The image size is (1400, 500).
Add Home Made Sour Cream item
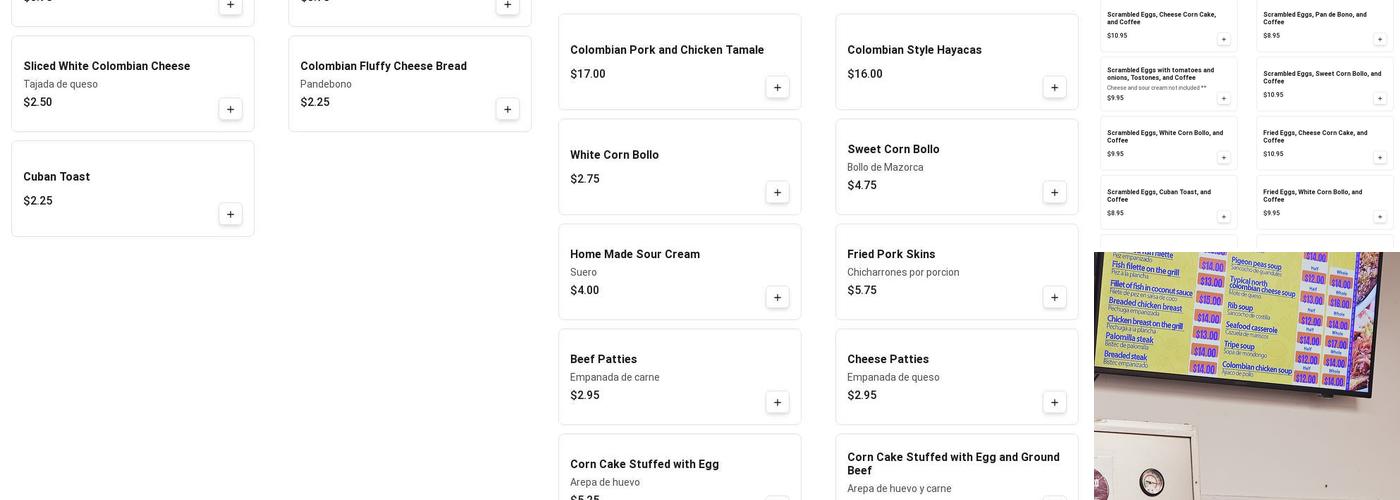[x=777, y=297]
